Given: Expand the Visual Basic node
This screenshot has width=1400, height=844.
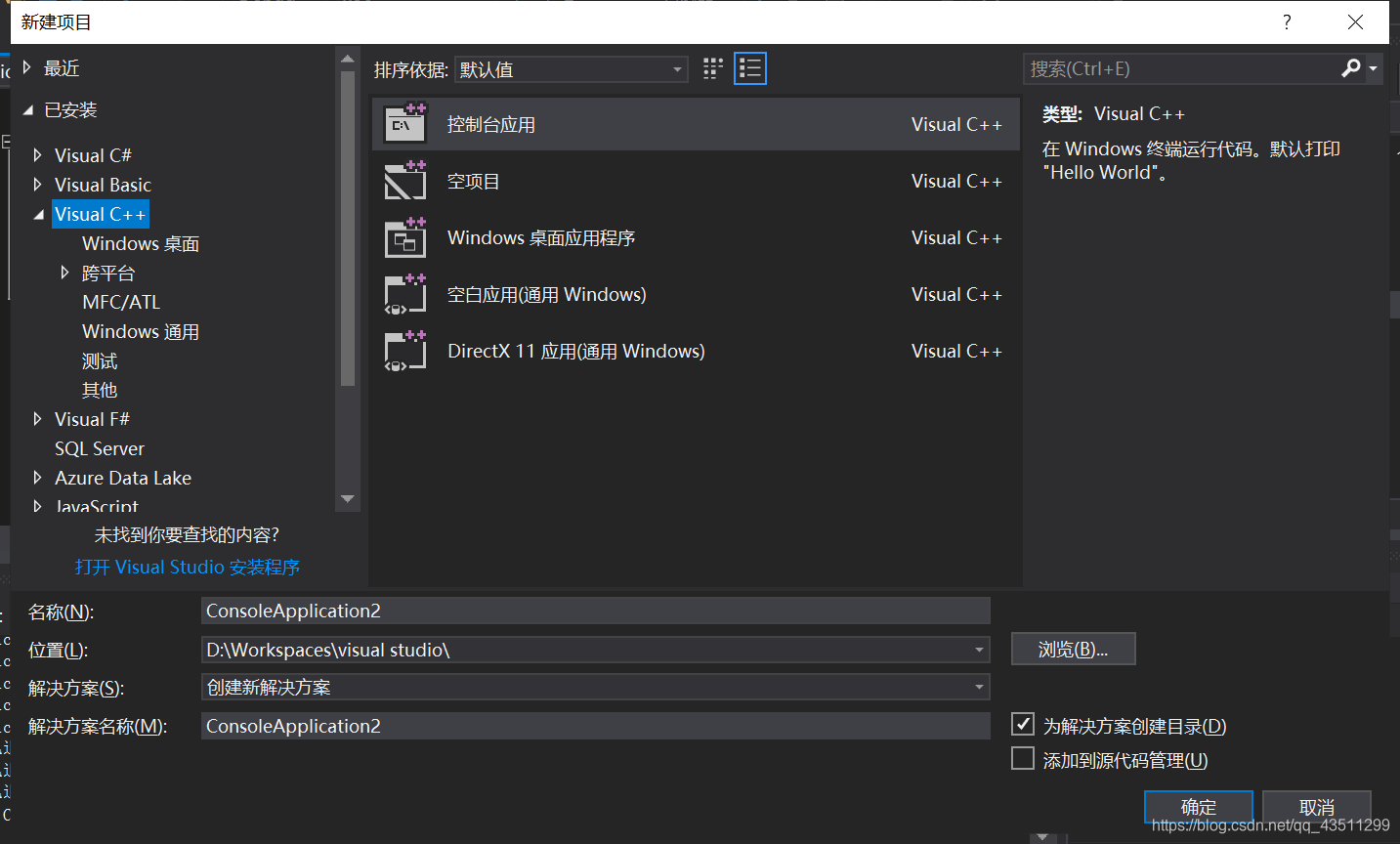Looking at the screenshot, I should 37,184.
